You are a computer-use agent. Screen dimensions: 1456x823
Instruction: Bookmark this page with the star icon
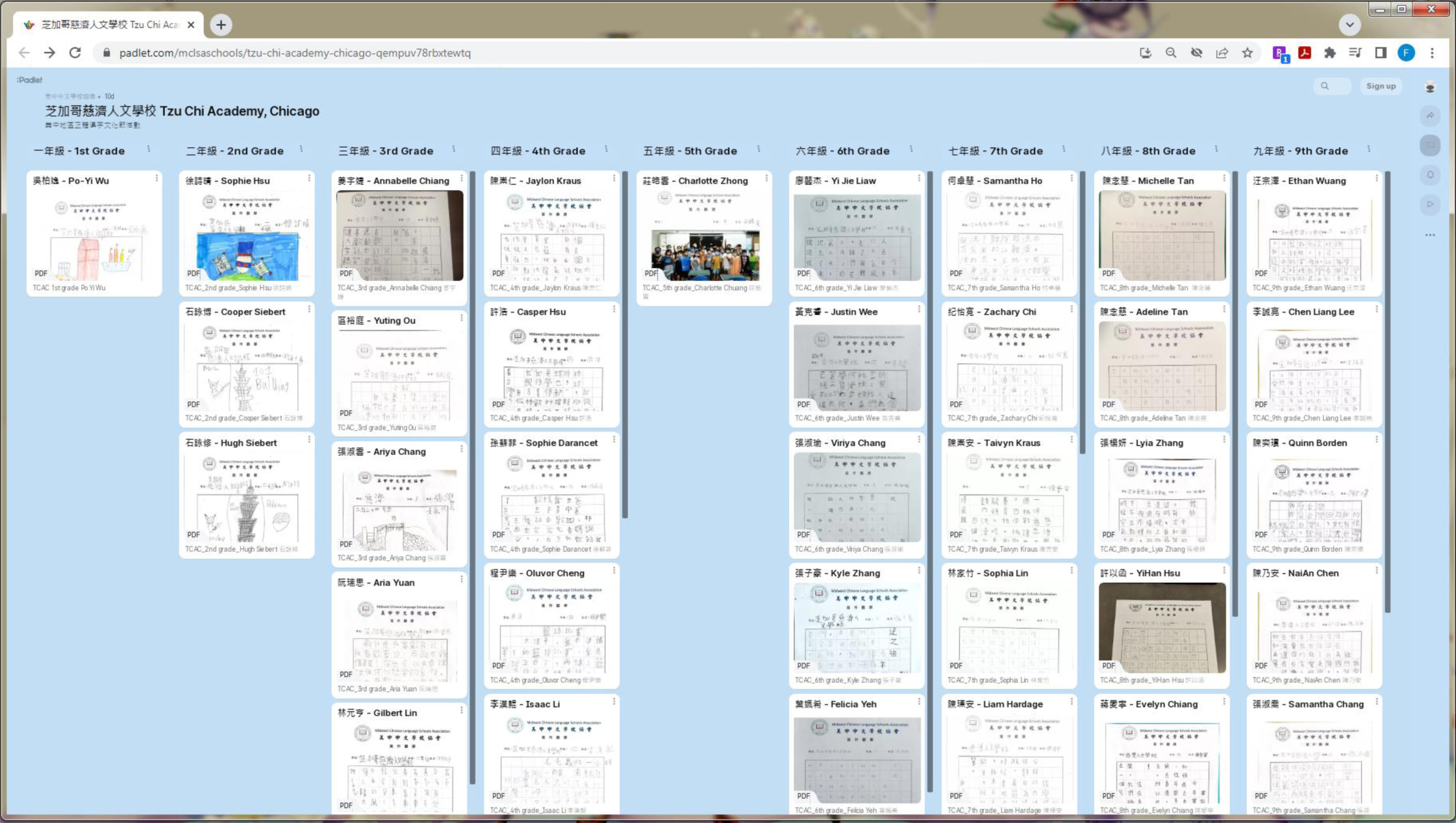[x=1248, y=53]
